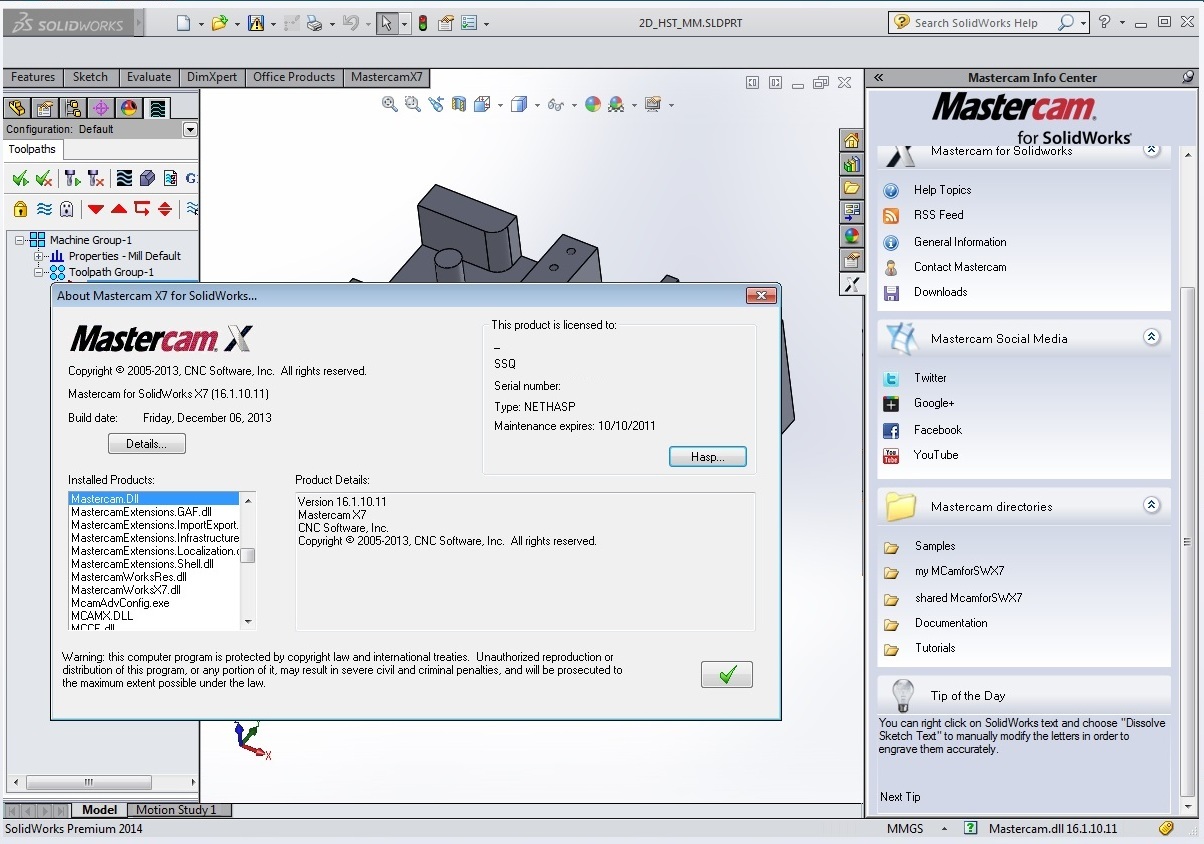Image resolution: width=1204 pixels, height=844 pixels.
Task: Toggle toolpath display wave icon
Action: 44,209
